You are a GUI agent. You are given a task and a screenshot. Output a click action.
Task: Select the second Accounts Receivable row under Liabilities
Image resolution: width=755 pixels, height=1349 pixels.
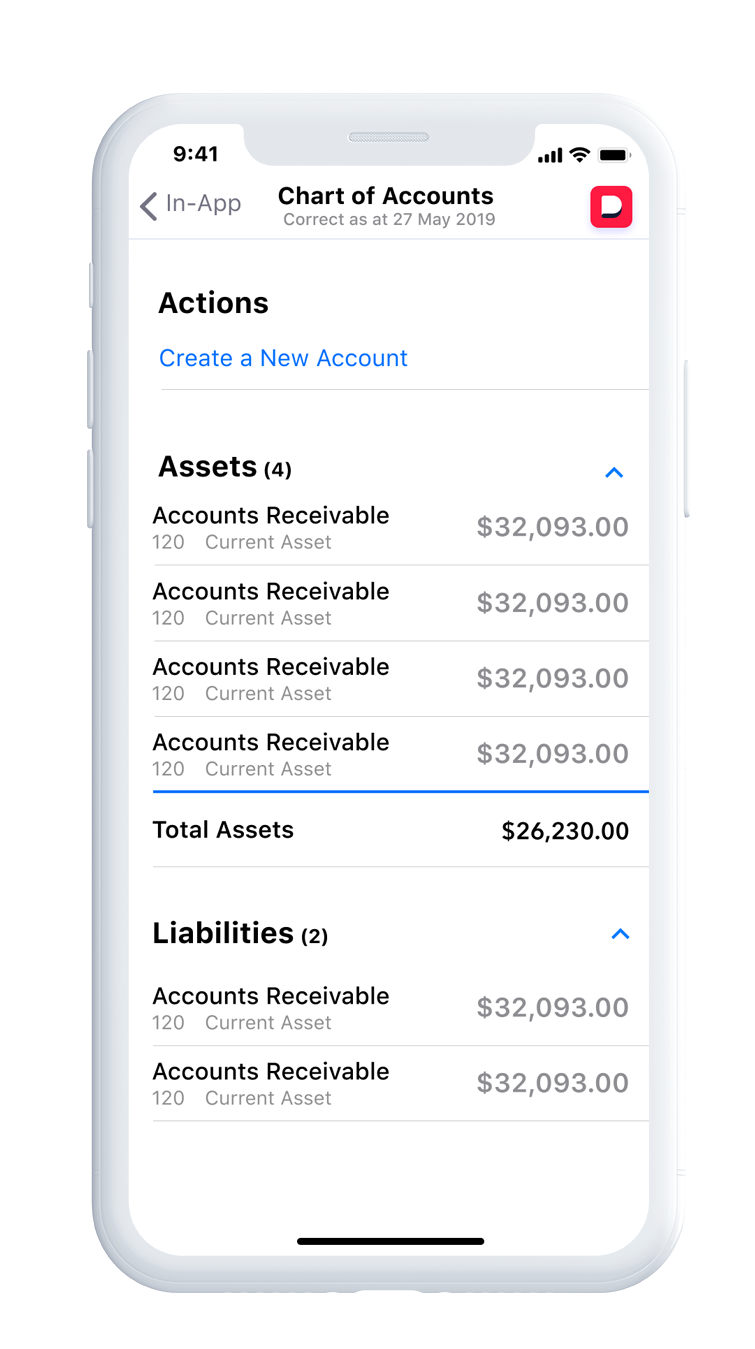pos(390,1083)
